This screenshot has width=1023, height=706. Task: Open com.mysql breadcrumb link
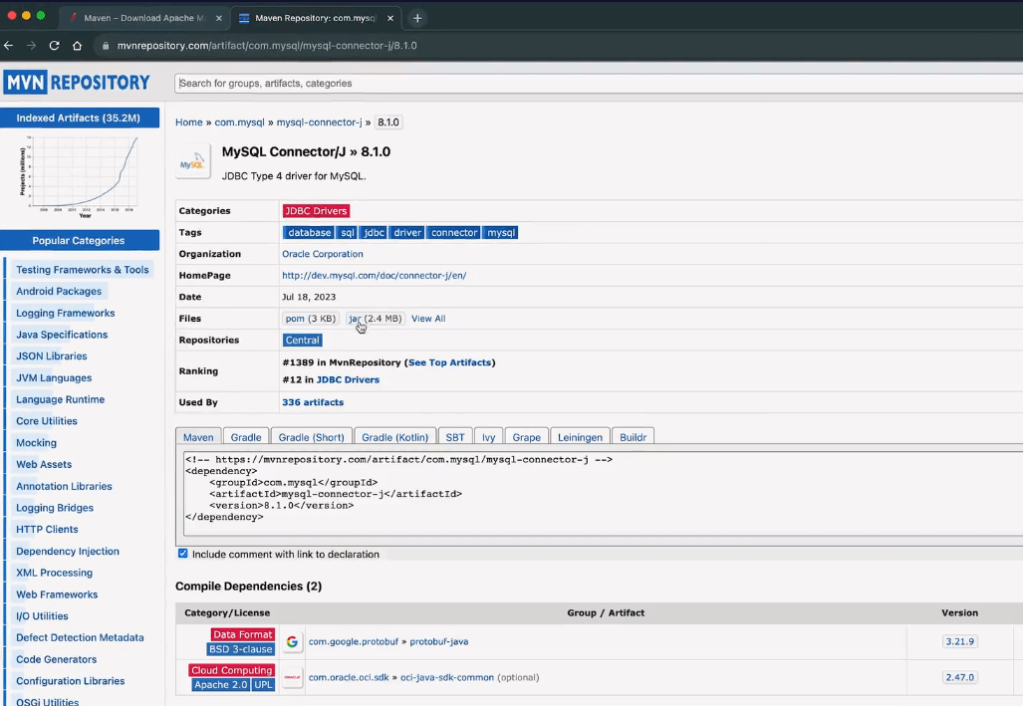[x=239, y=122]
